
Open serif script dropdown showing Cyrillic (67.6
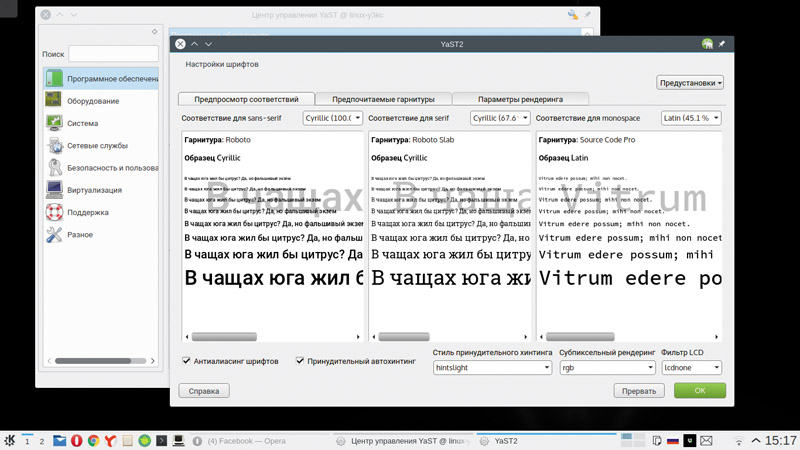[500, 118]
